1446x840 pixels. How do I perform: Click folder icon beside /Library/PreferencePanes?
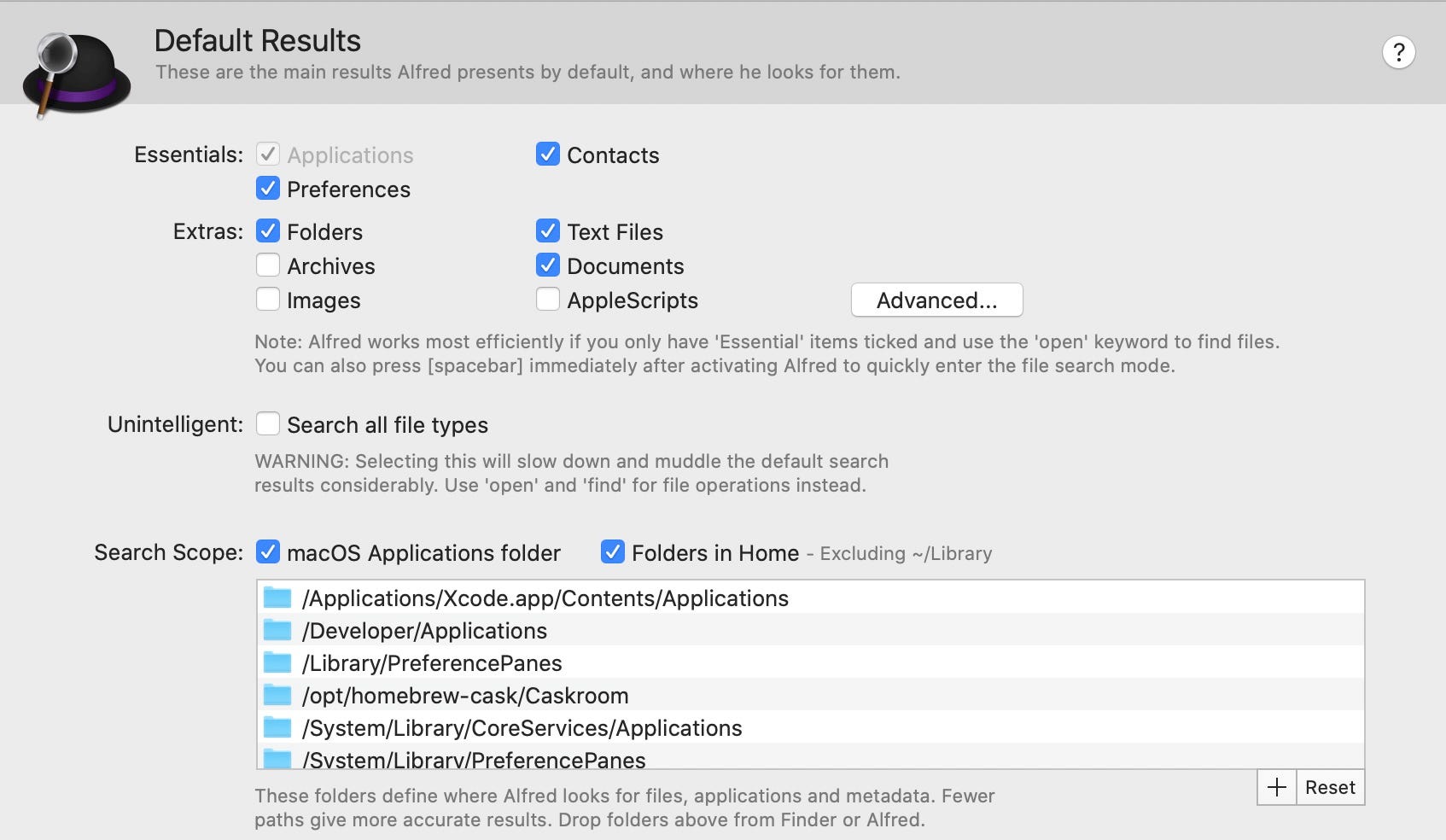277,662
